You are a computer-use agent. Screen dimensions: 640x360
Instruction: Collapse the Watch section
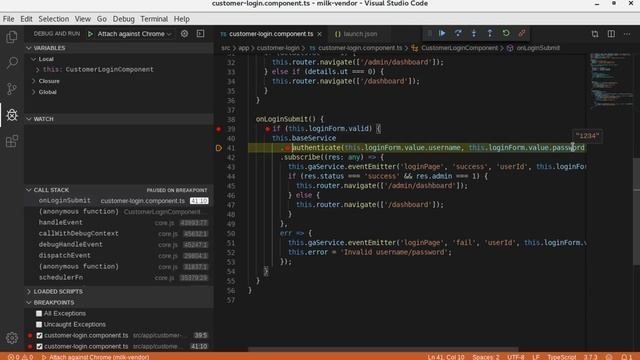coord(29,119)
